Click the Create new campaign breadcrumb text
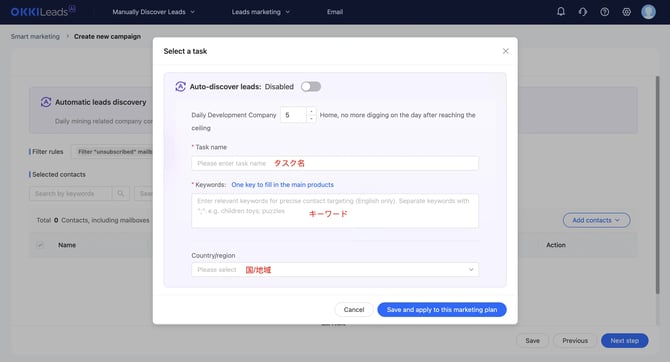The image size is (670, 362). click(107, 36)
